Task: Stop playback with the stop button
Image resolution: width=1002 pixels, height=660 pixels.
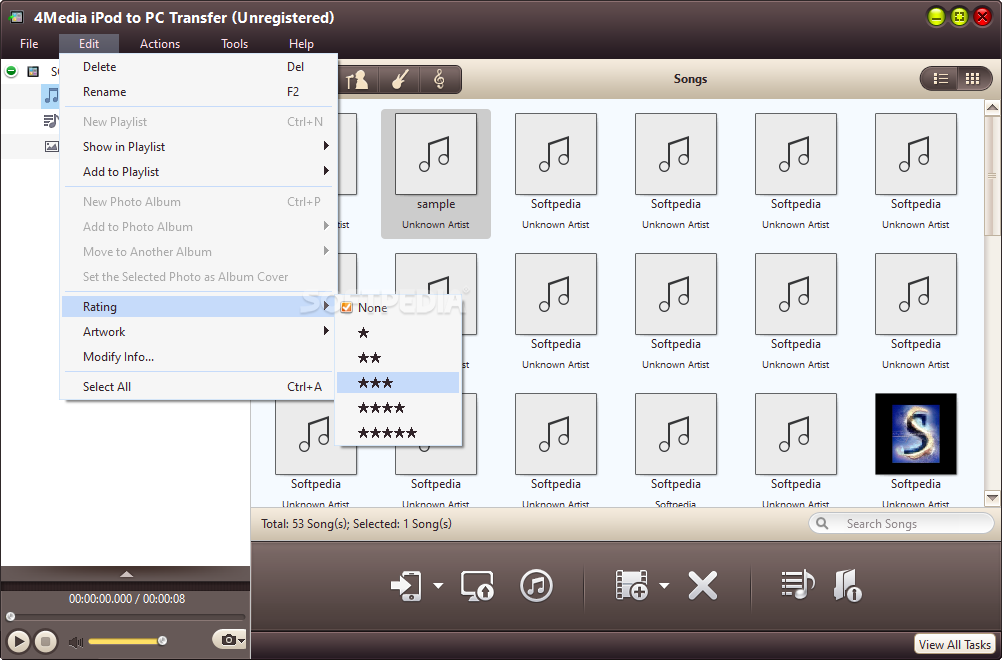Action: click(x=45, y=641)
